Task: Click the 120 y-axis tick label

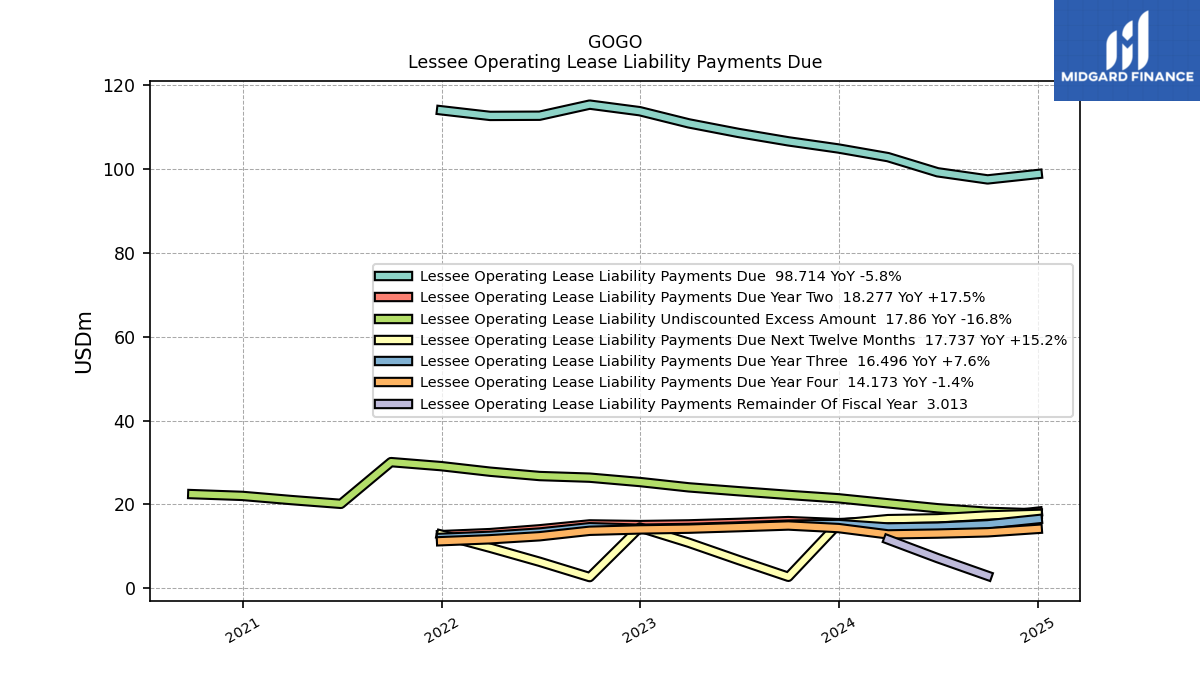Action: pyautogui.click(x=119, y=86)
